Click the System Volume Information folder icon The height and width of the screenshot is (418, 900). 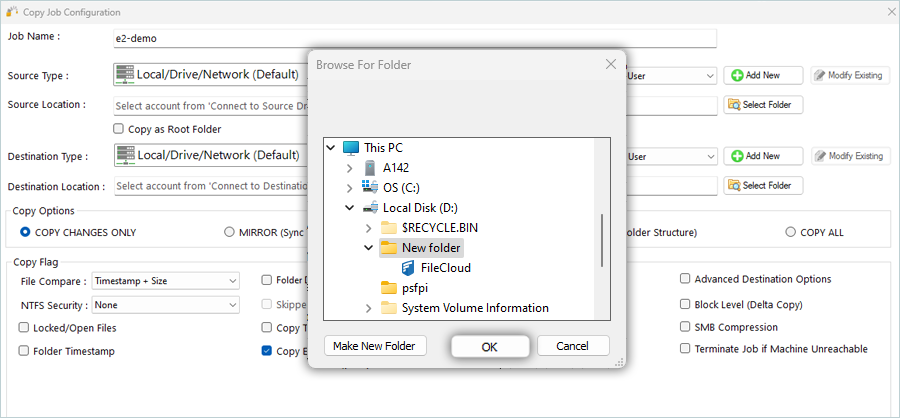pyautogui.click(x=389, y=308)
